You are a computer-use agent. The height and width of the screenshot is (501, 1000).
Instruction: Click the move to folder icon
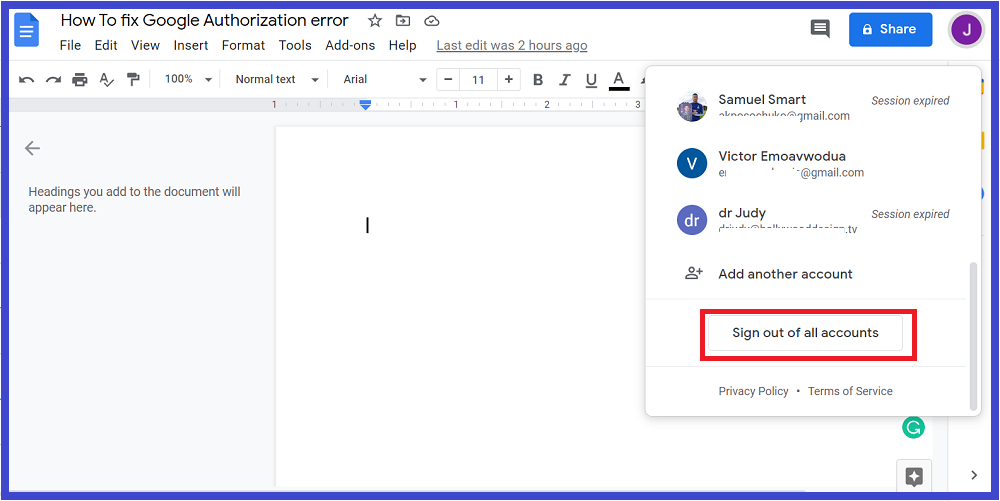pos(403,21)
